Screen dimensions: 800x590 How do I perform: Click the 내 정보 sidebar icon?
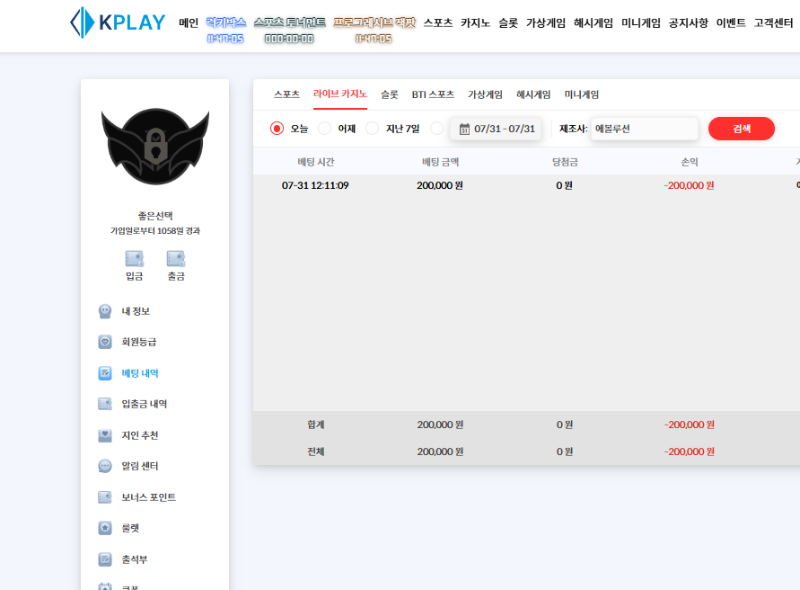tap(105, 311)
